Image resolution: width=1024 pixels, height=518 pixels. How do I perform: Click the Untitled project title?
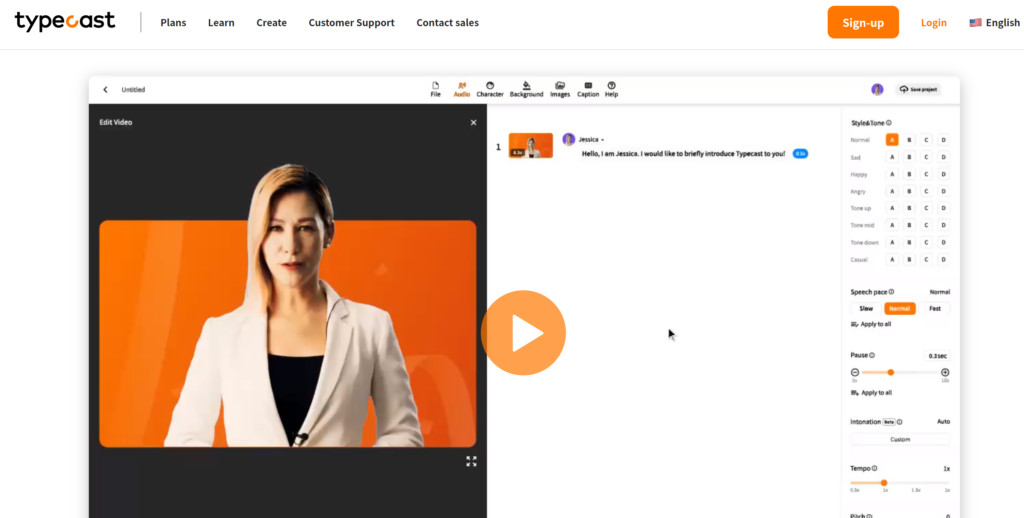(133, 89)
